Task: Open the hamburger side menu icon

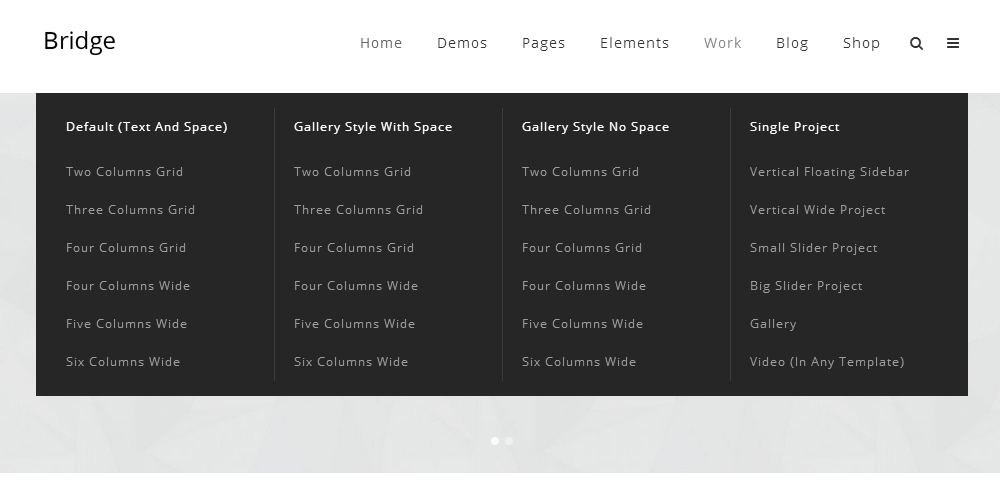Action: 953,43
